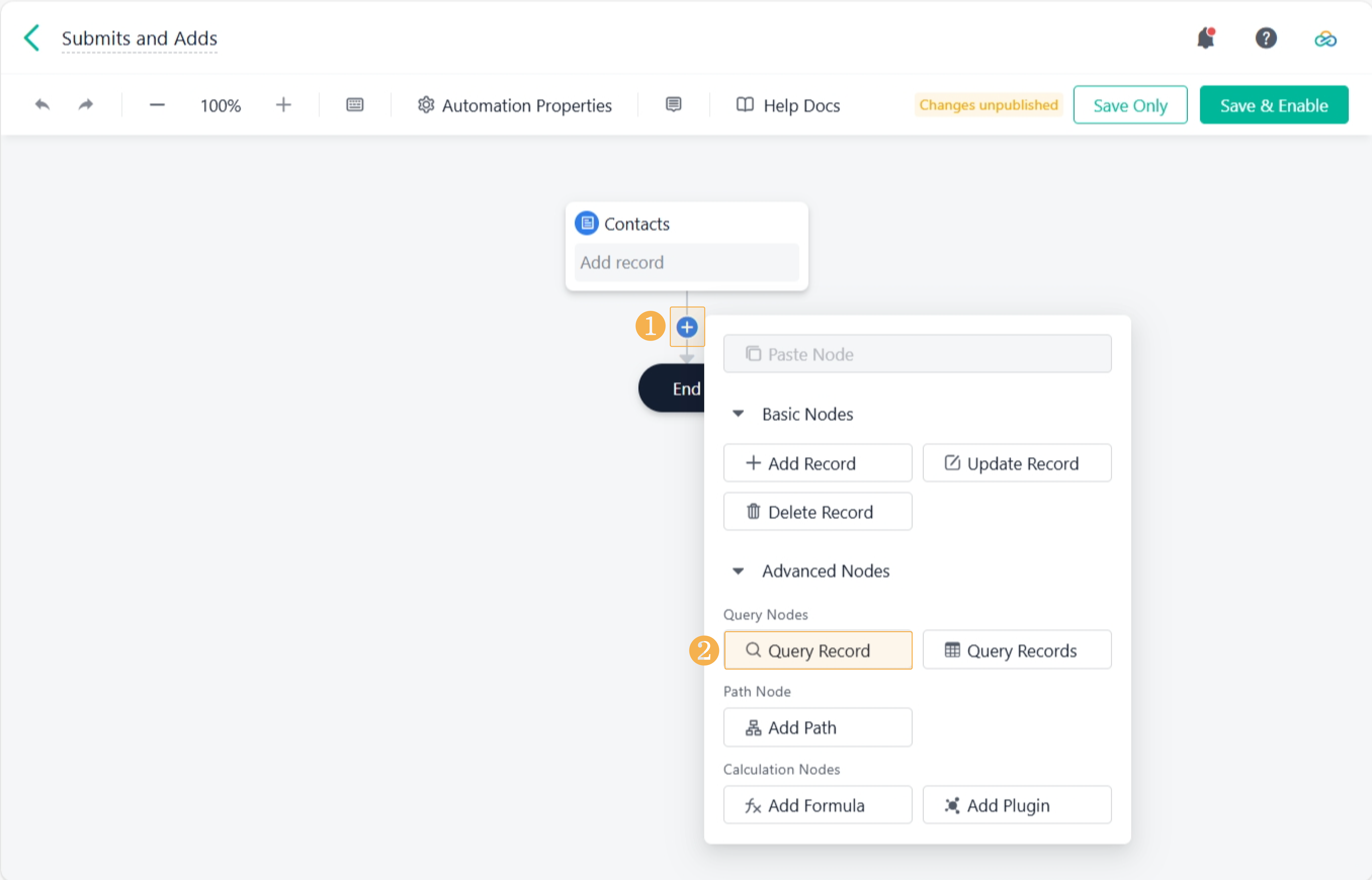
Task: Open the help question mark icon
Action: 1266,38
